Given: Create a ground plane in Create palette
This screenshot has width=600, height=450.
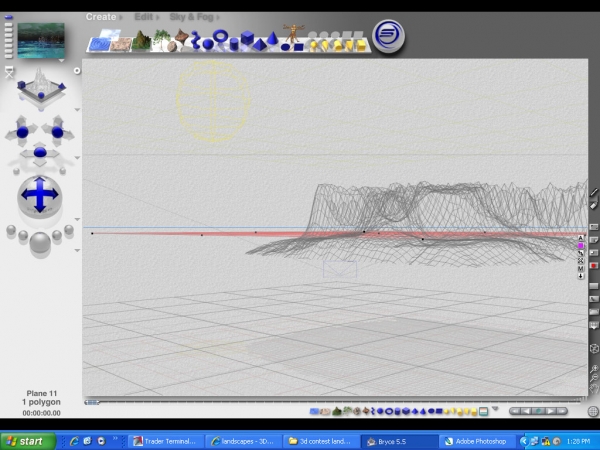Looking at the screenshot, I should (121, 44).
